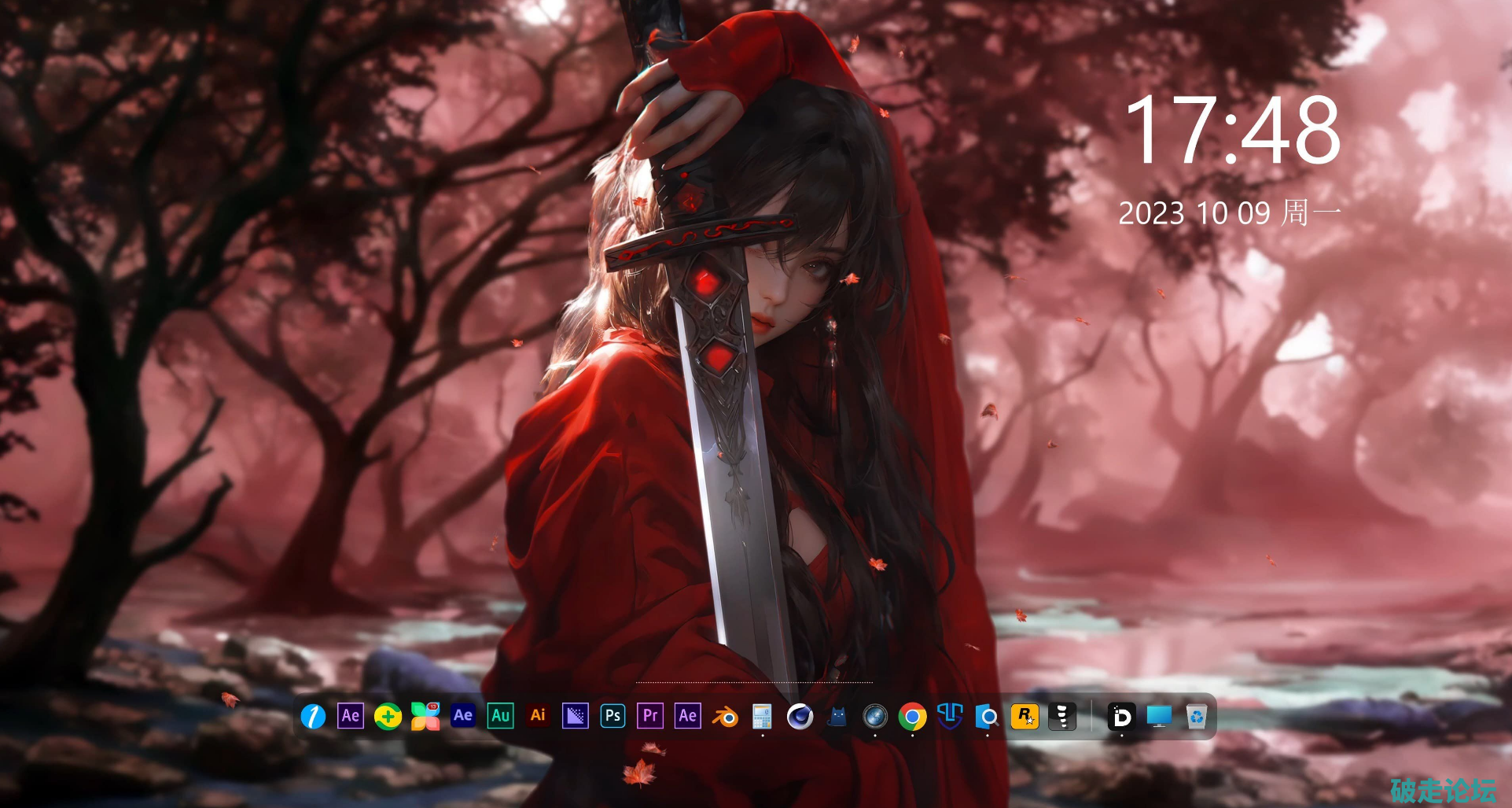This screenshot has height=808, width=1512.
Task: Open Adobe Photoshop from the dock
Action: click(613, 716)
